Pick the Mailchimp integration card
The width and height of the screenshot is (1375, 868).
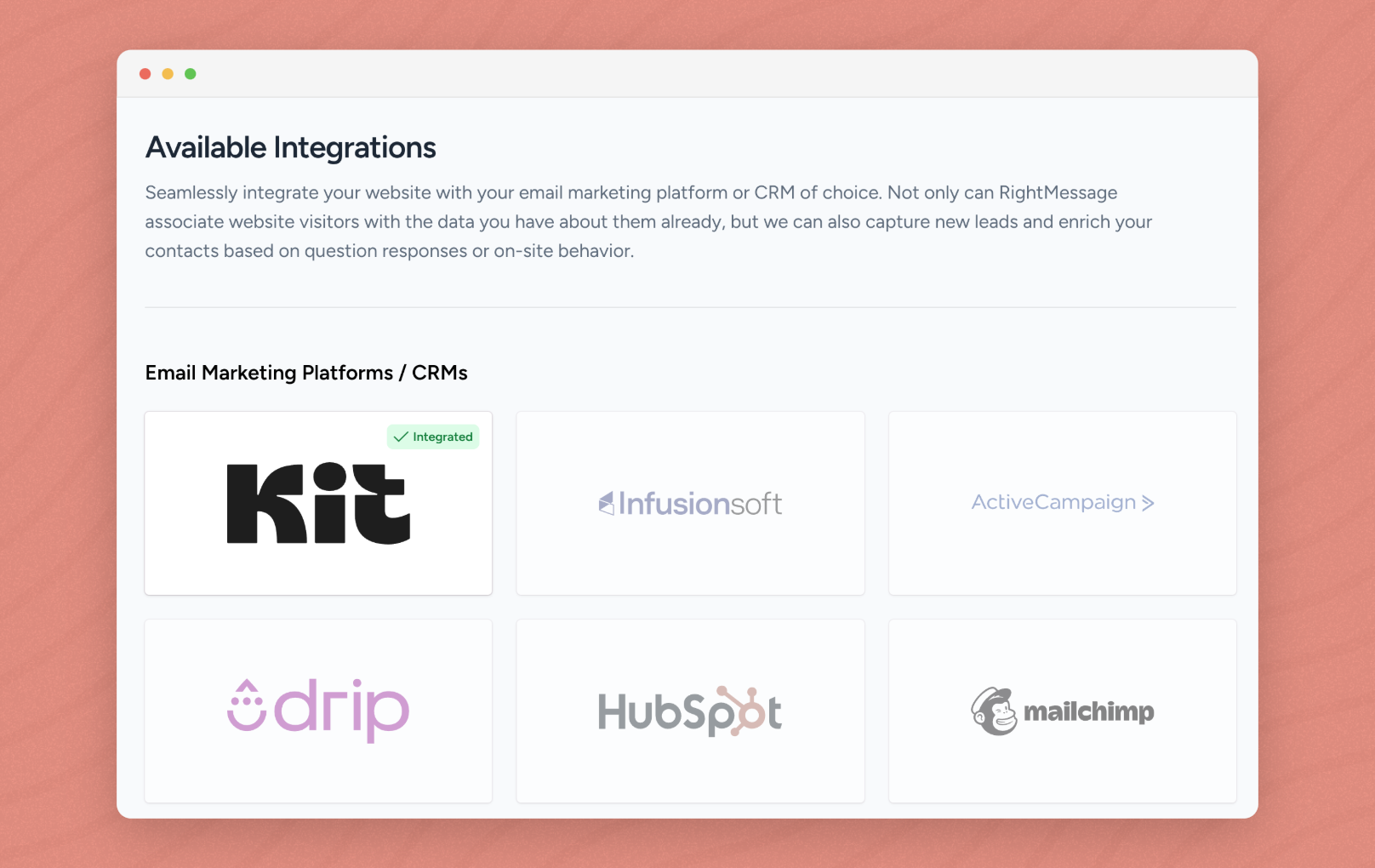(x=1062, y=711)
